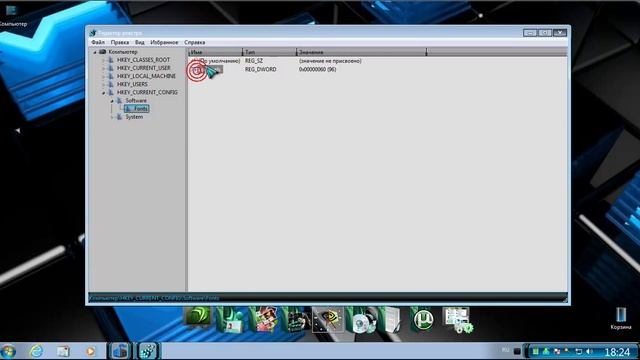Launch the media player taskbar icon
This screenshot has width=640, height=360.
tap(90, 351)
